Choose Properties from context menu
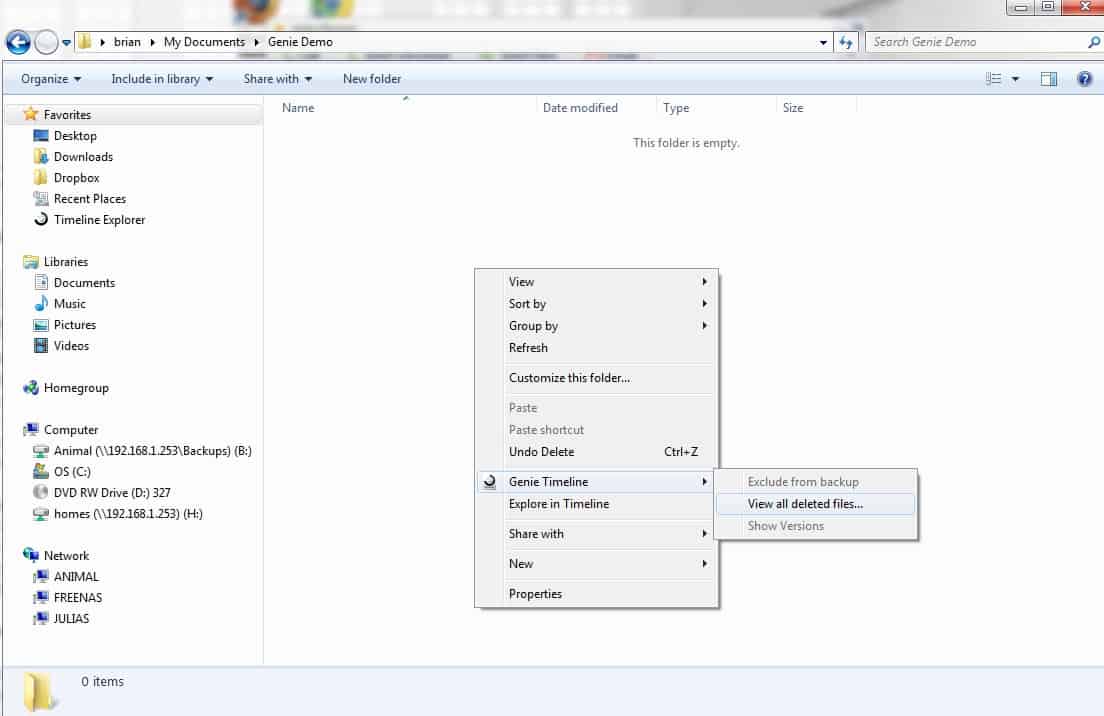 596,594
